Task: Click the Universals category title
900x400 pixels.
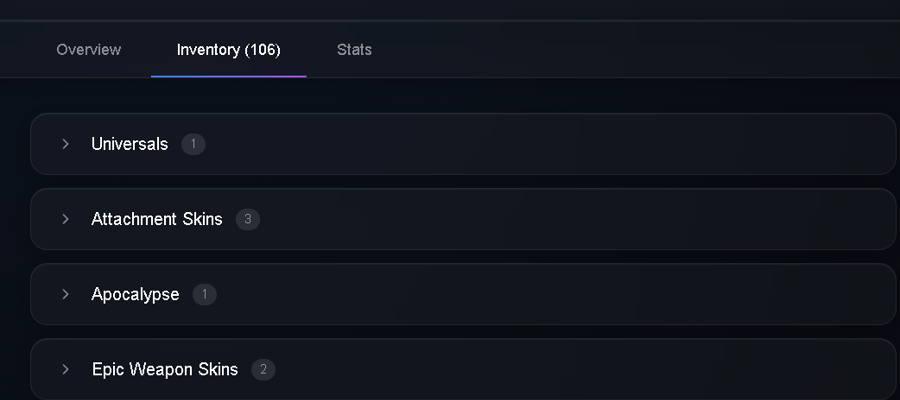Action: [x=130, y=144]
